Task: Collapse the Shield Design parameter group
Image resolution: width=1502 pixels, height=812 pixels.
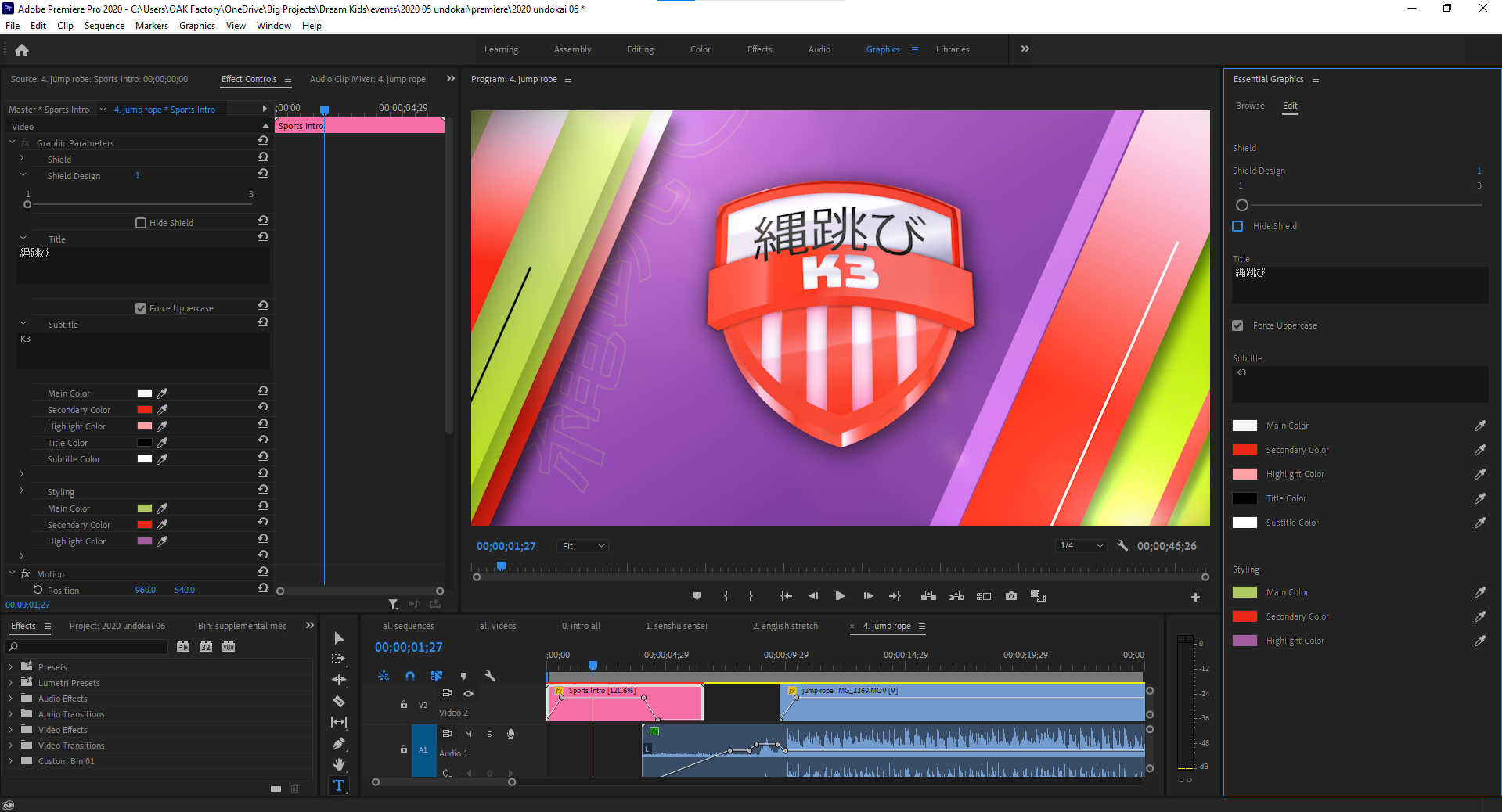Action: point(22,175)
